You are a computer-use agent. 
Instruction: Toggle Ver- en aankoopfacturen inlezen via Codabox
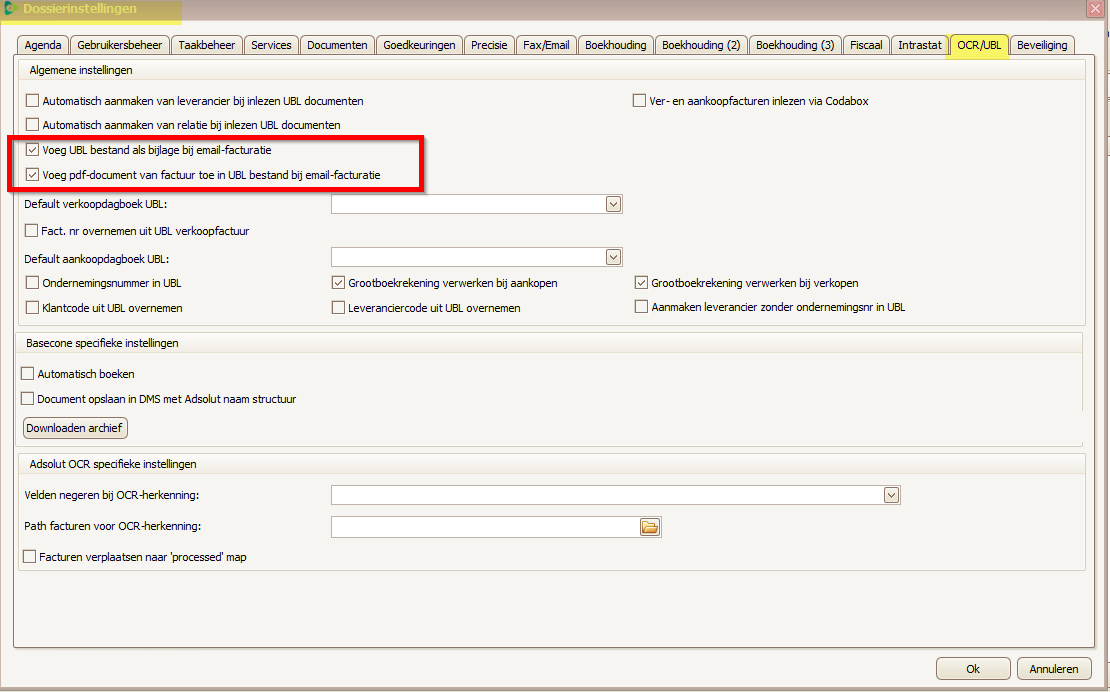640,101
